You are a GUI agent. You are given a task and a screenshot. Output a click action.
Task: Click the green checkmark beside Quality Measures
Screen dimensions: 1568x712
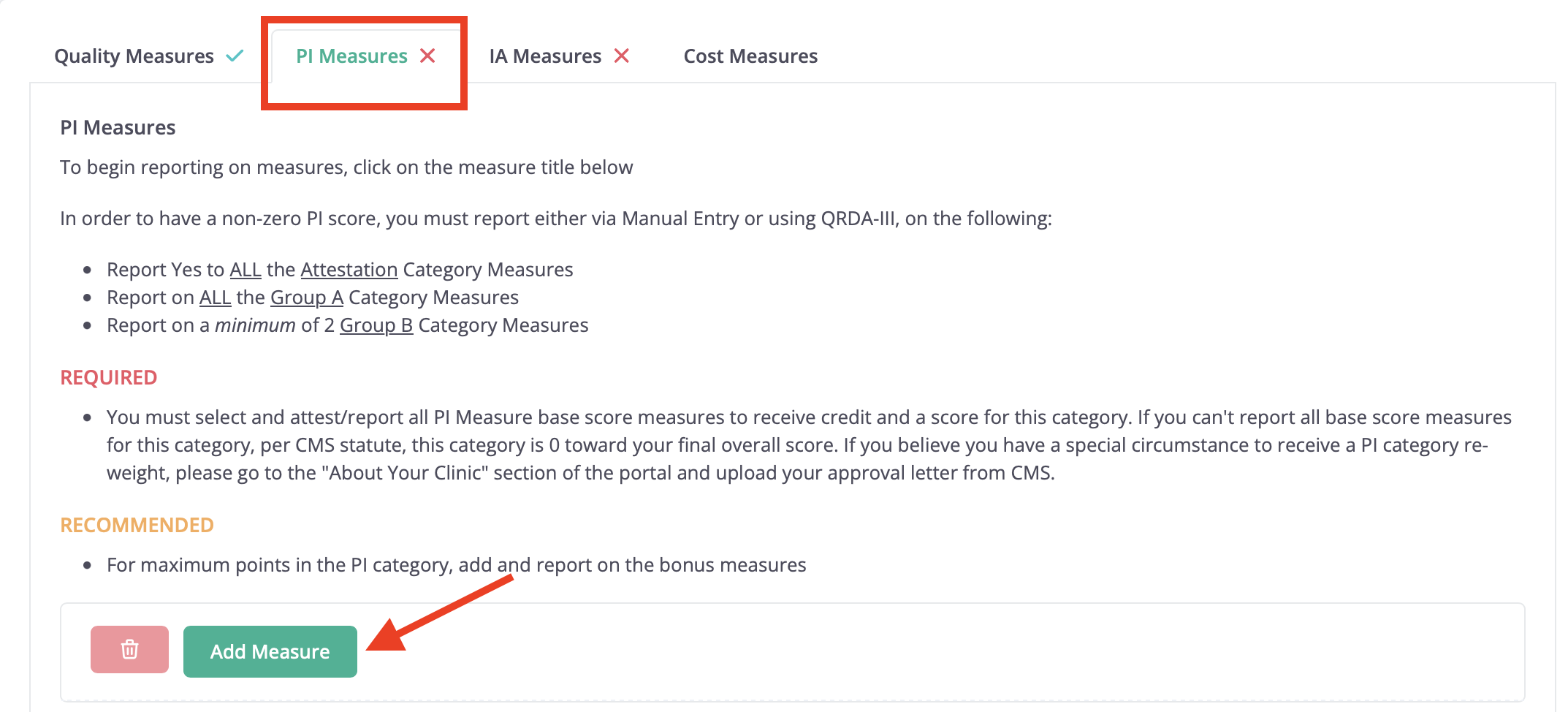pos(235,56)
